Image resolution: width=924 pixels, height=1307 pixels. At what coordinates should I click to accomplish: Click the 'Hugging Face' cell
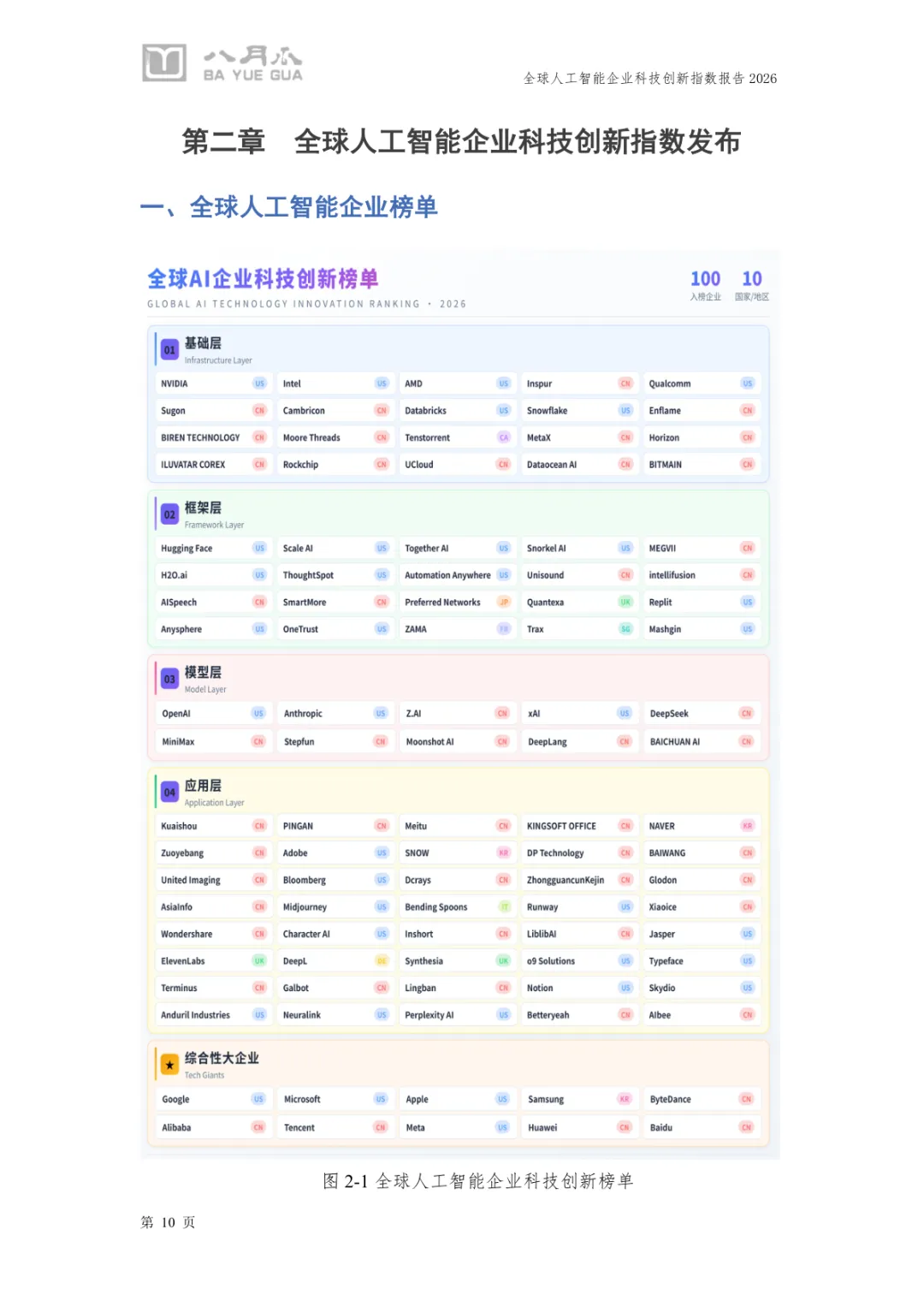(213, 548)
